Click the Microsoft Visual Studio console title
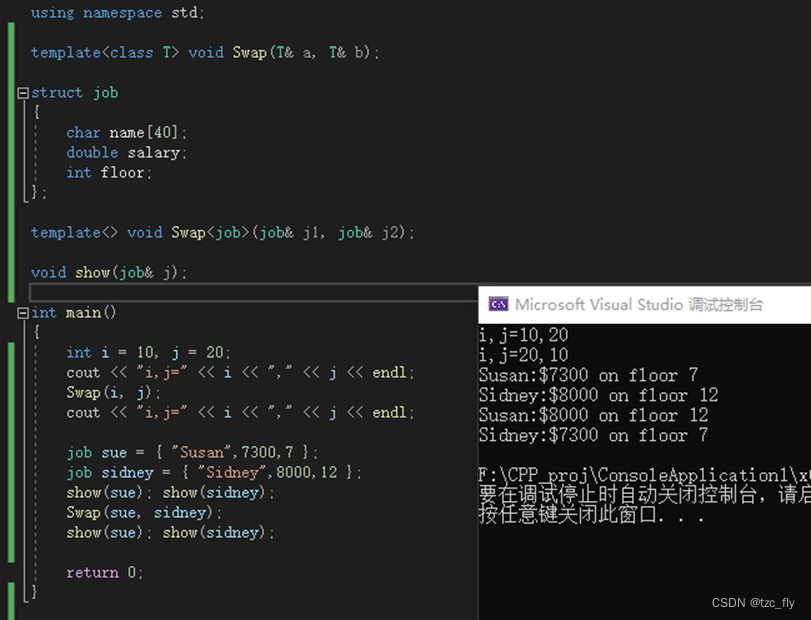This screenshot has height=620, width=811. pos(639,305)
